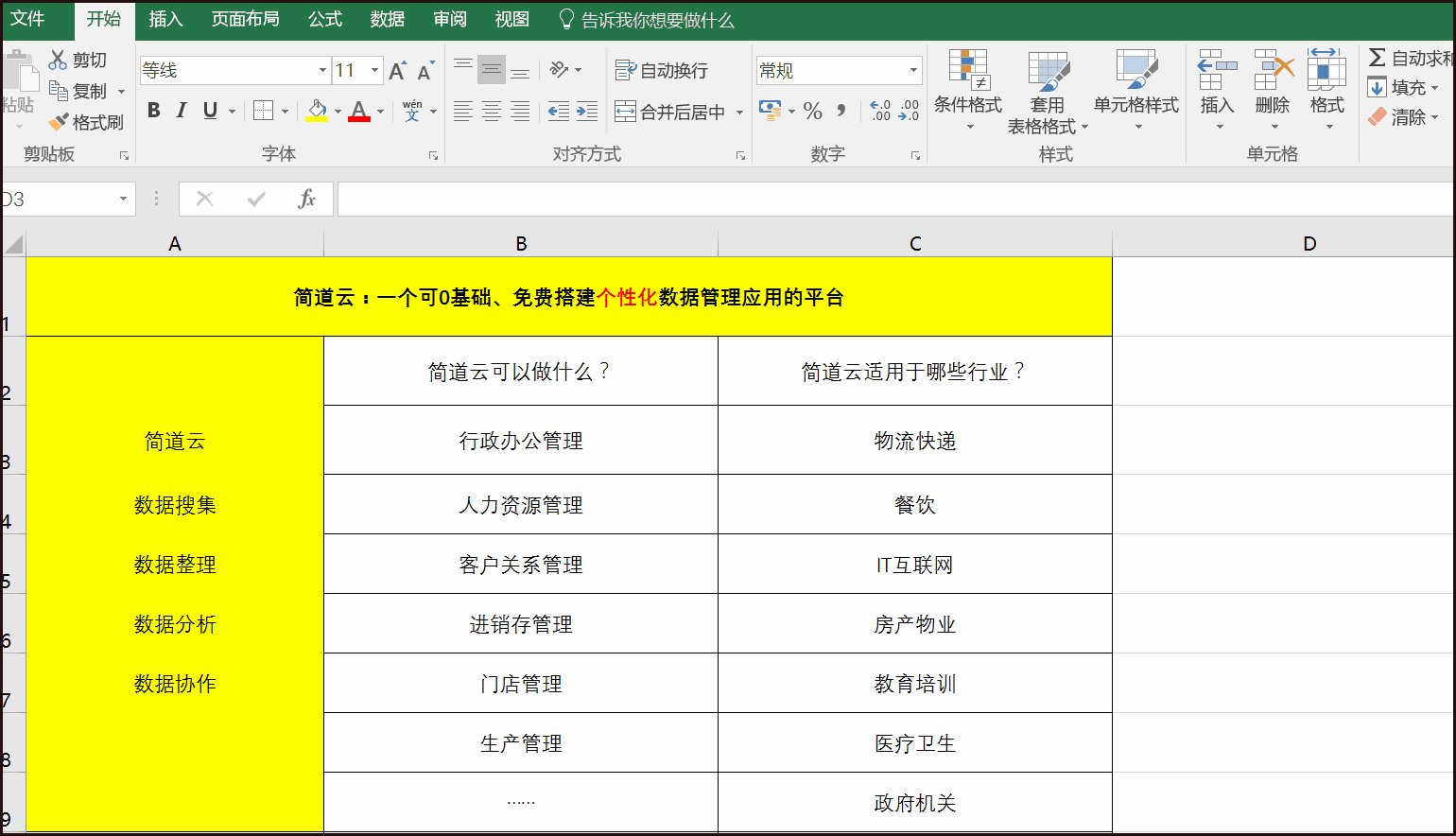The width and height of the screenshot is (1456, 836).
Task: Open the font color dropdown arrow
Action: pyautogui.click(x=380, y=112)
